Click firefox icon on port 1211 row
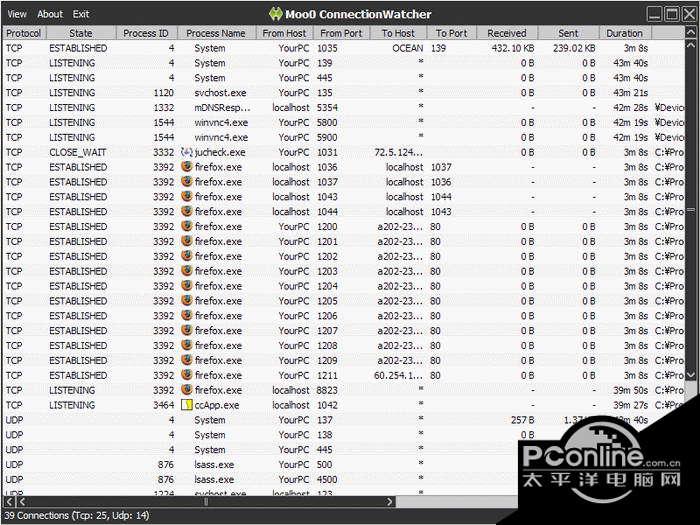 (x=187, y=375)
